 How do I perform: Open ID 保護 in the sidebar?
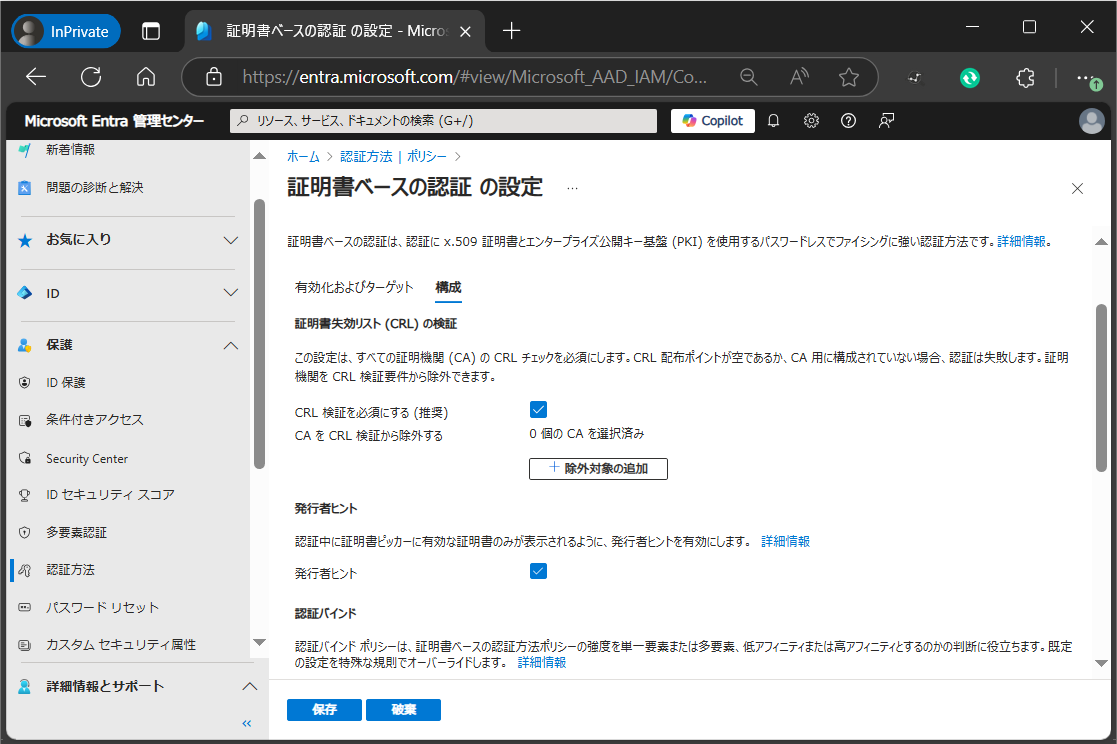(66, 382)
